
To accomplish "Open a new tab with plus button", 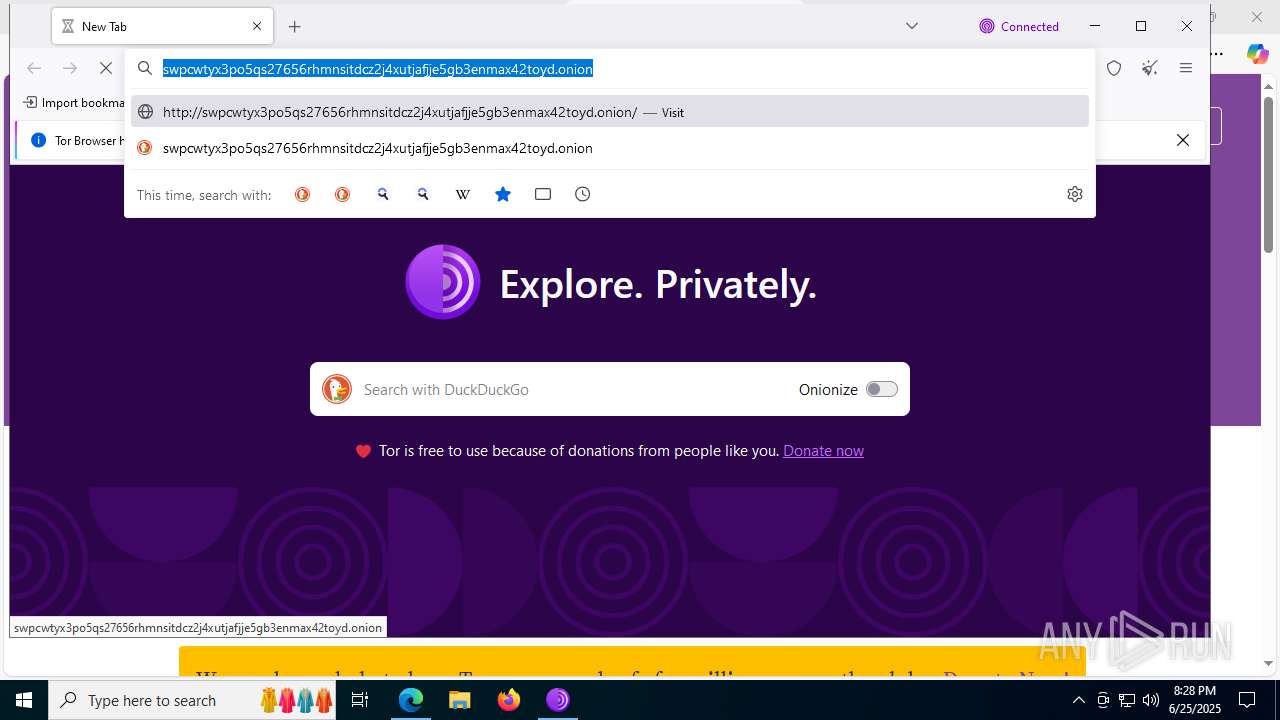I will [x=295, y=27].
